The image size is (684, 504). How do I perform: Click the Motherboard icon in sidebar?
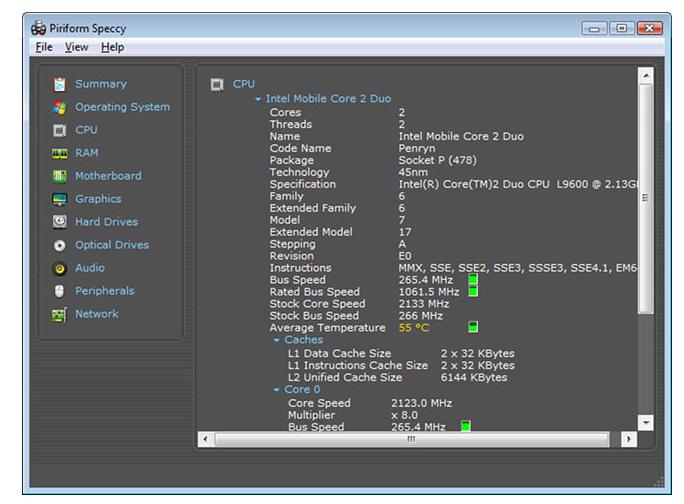59,176
